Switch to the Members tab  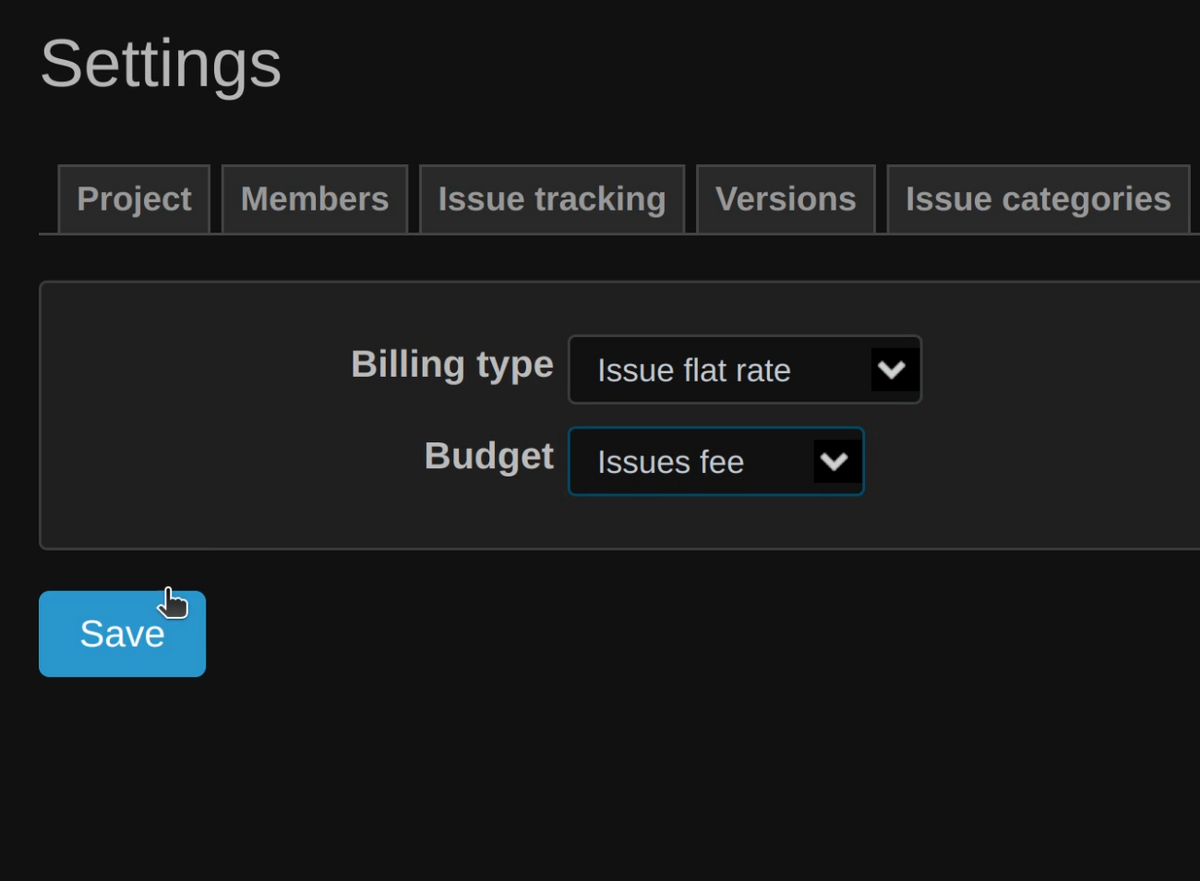tap(314, 198)
